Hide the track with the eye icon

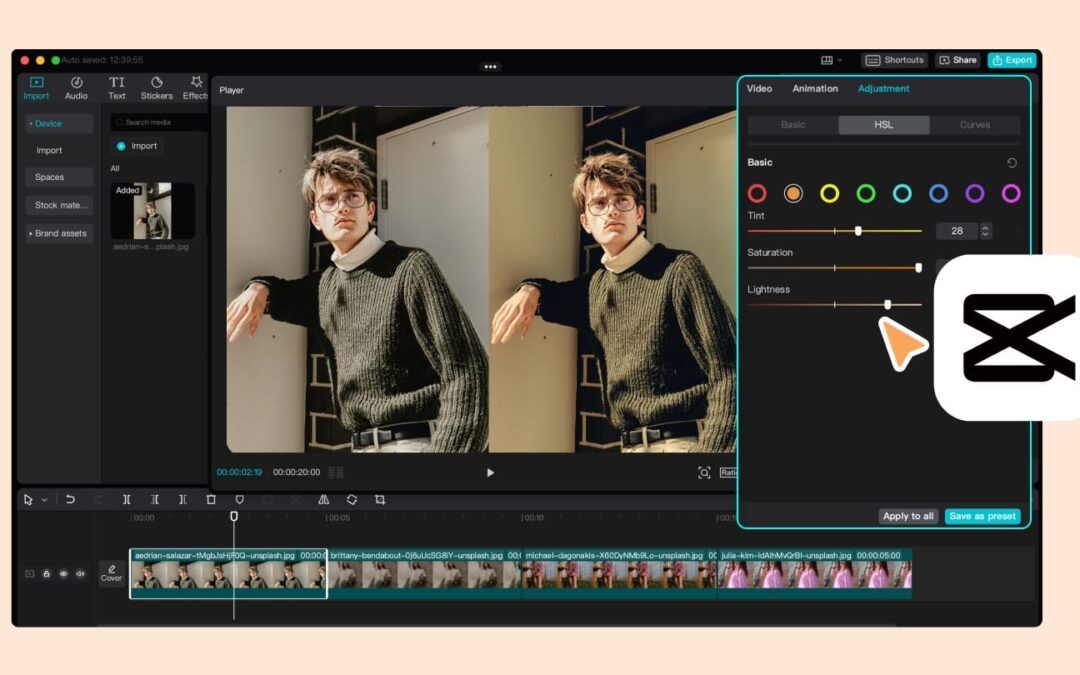click(63, 573)
